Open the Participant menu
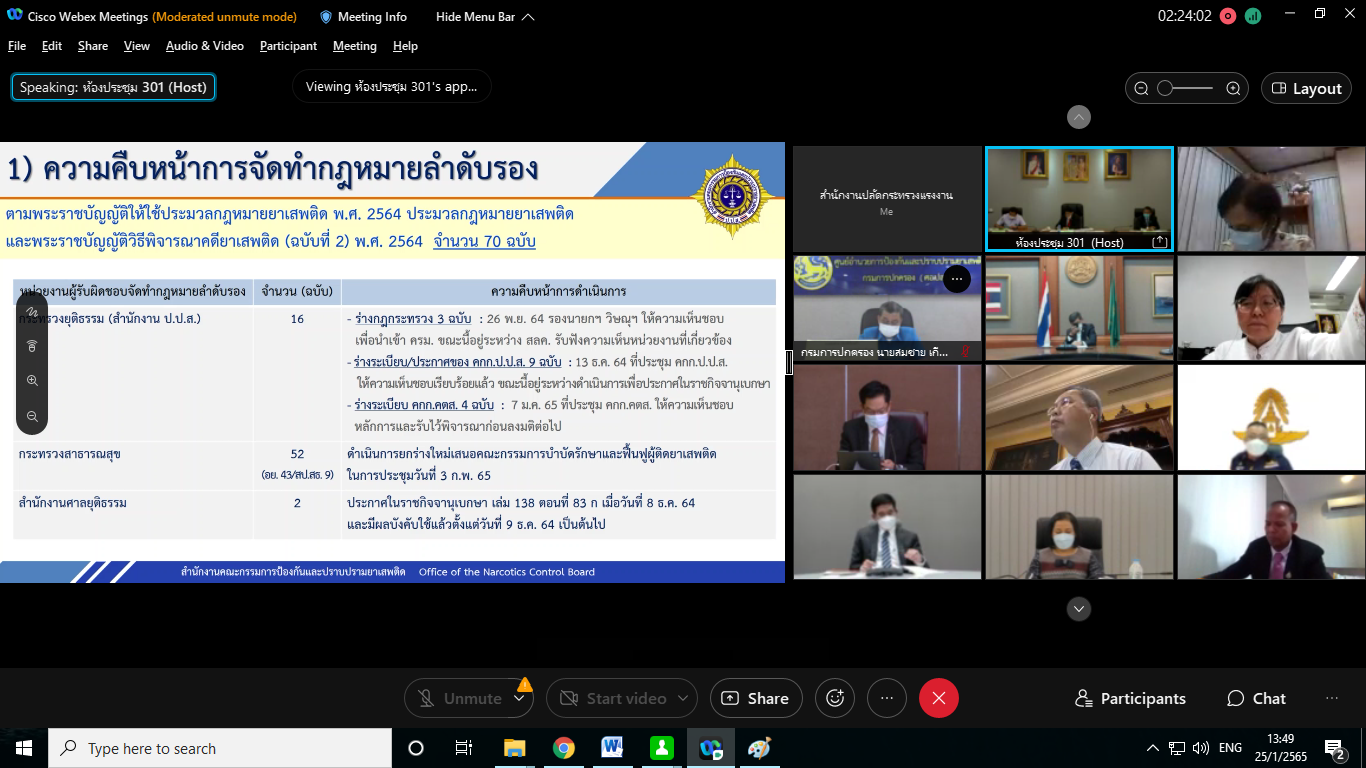 click(288, 46)
